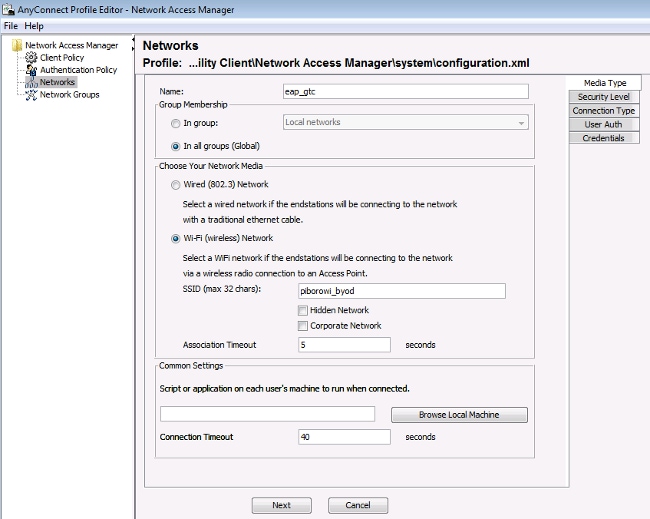Enable the Corporate Network checkbox
Screen dimensions: 650x519
click(303, 326)
